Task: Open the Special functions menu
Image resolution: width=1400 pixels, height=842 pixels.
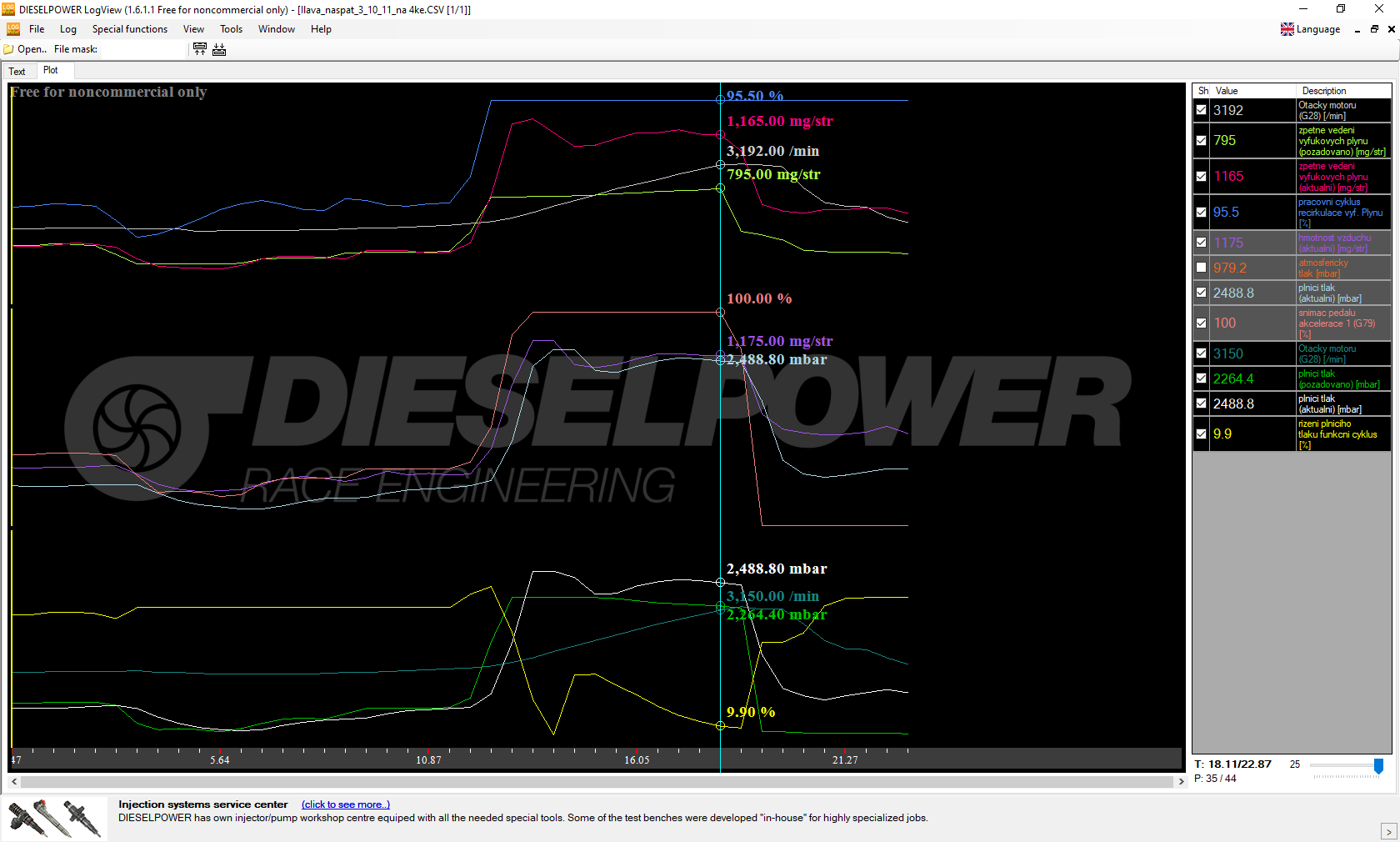Action: 129,29
